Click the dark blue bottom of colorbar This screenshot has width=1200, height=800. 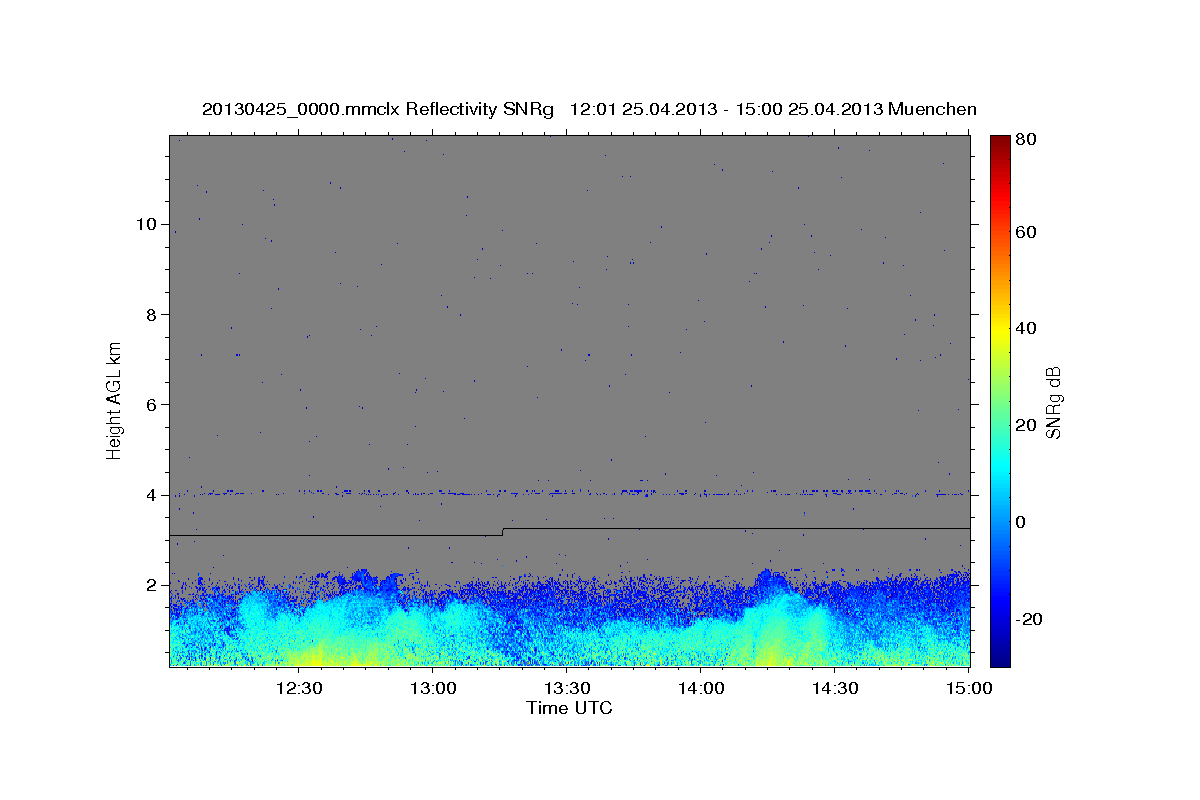1000,656
